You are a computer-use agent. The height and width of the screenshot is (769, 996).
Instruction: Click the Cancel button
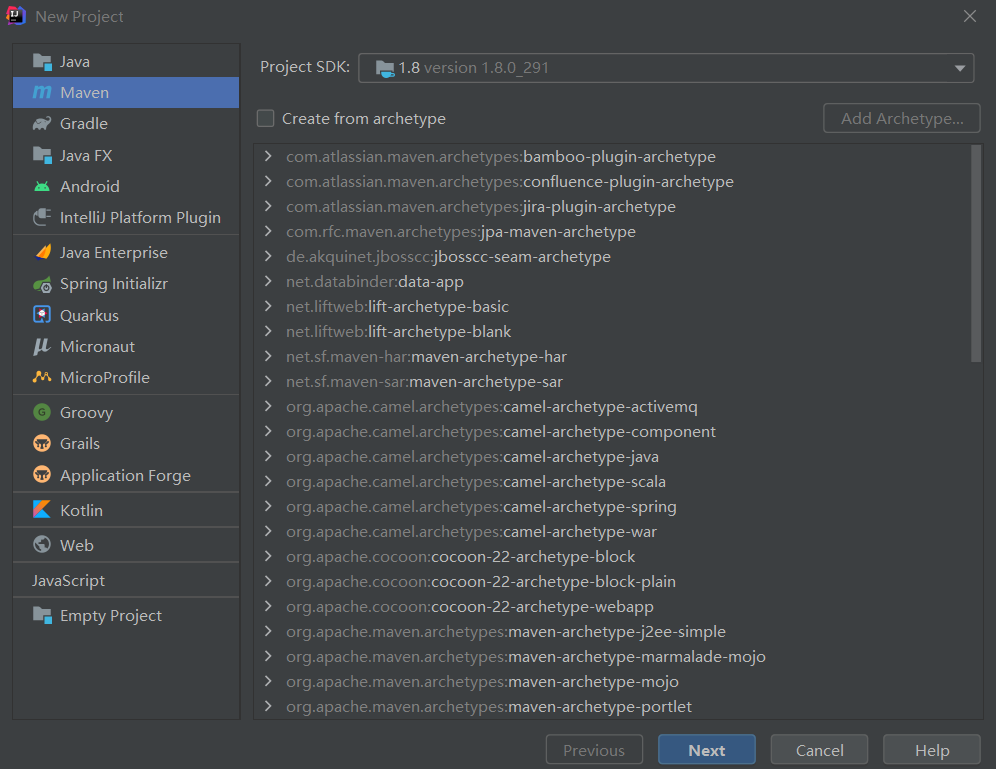pyautogui.click(x=819, y=750)
